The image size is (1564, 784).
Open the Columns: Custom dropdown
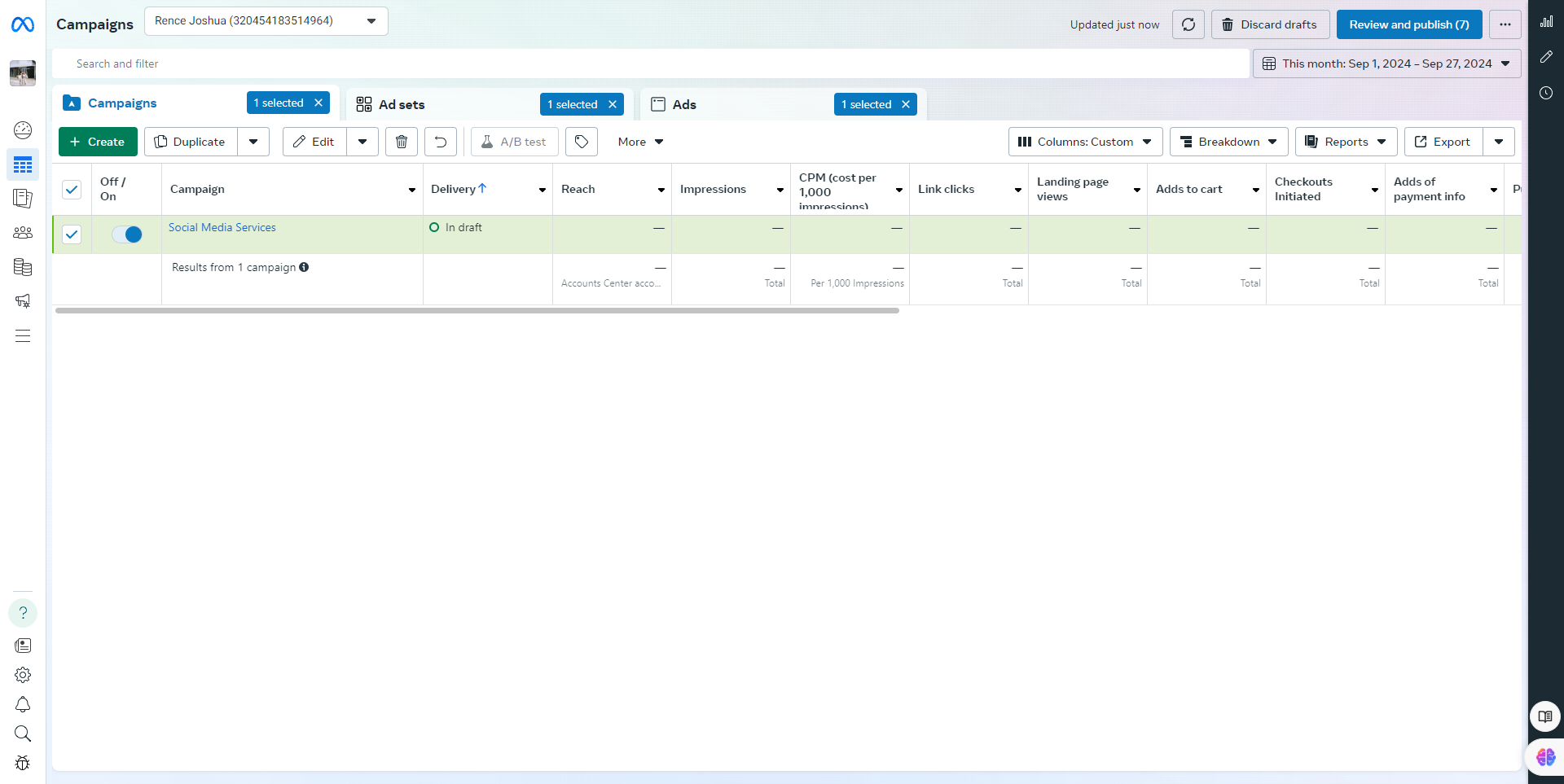(1084, 142)
